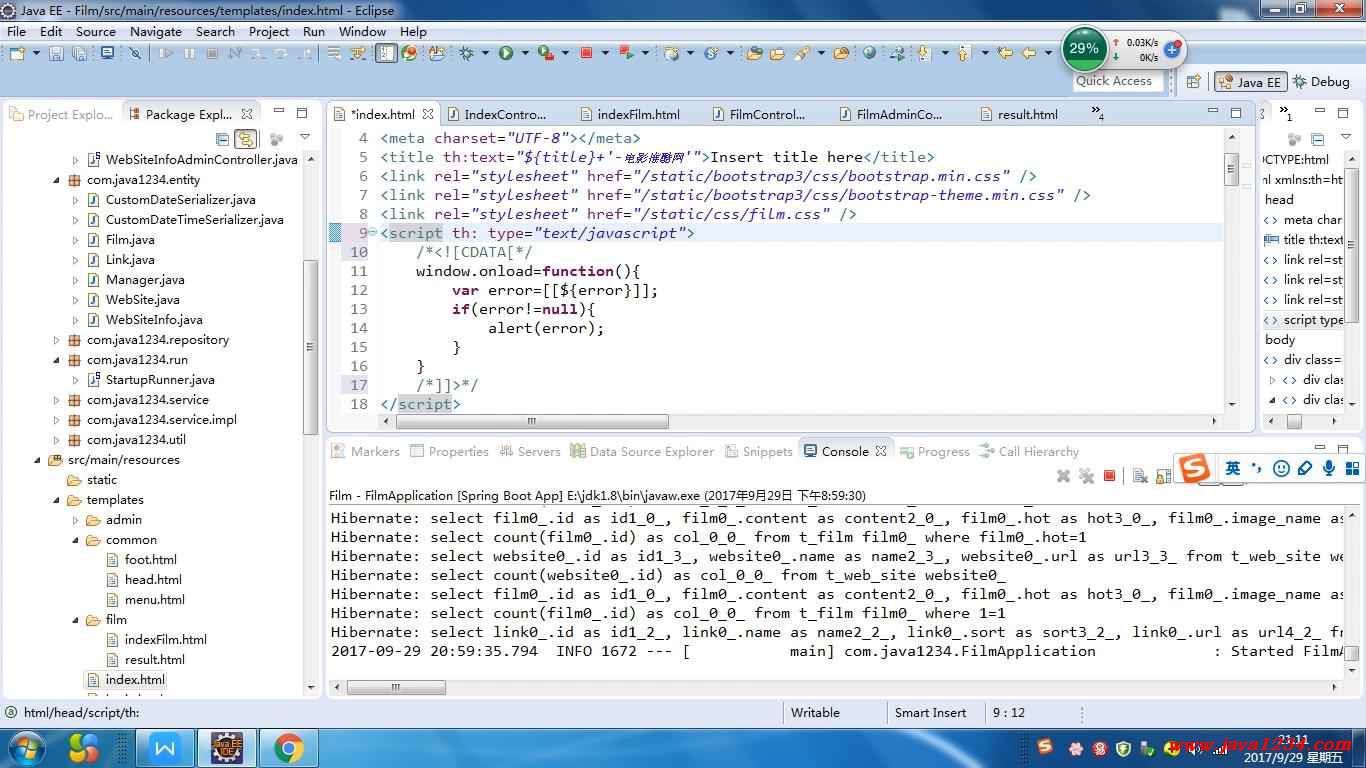Switch to the Servers view tab
The image size is (1366, 768).
pos(530,451)
